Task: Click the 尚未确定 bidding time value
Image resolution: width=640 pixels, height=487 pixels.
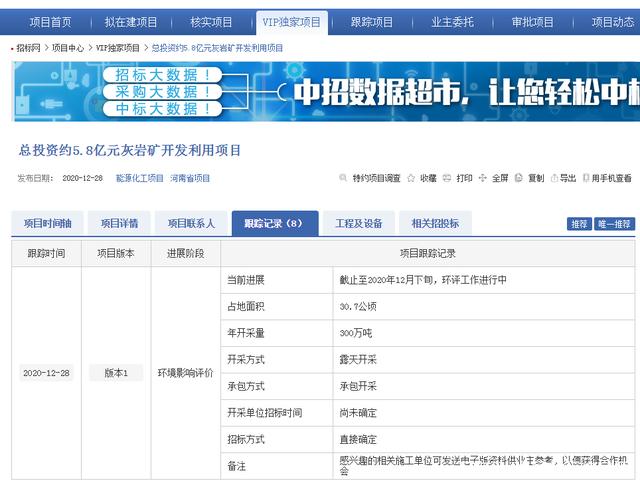Action: (x=358, y=413)
